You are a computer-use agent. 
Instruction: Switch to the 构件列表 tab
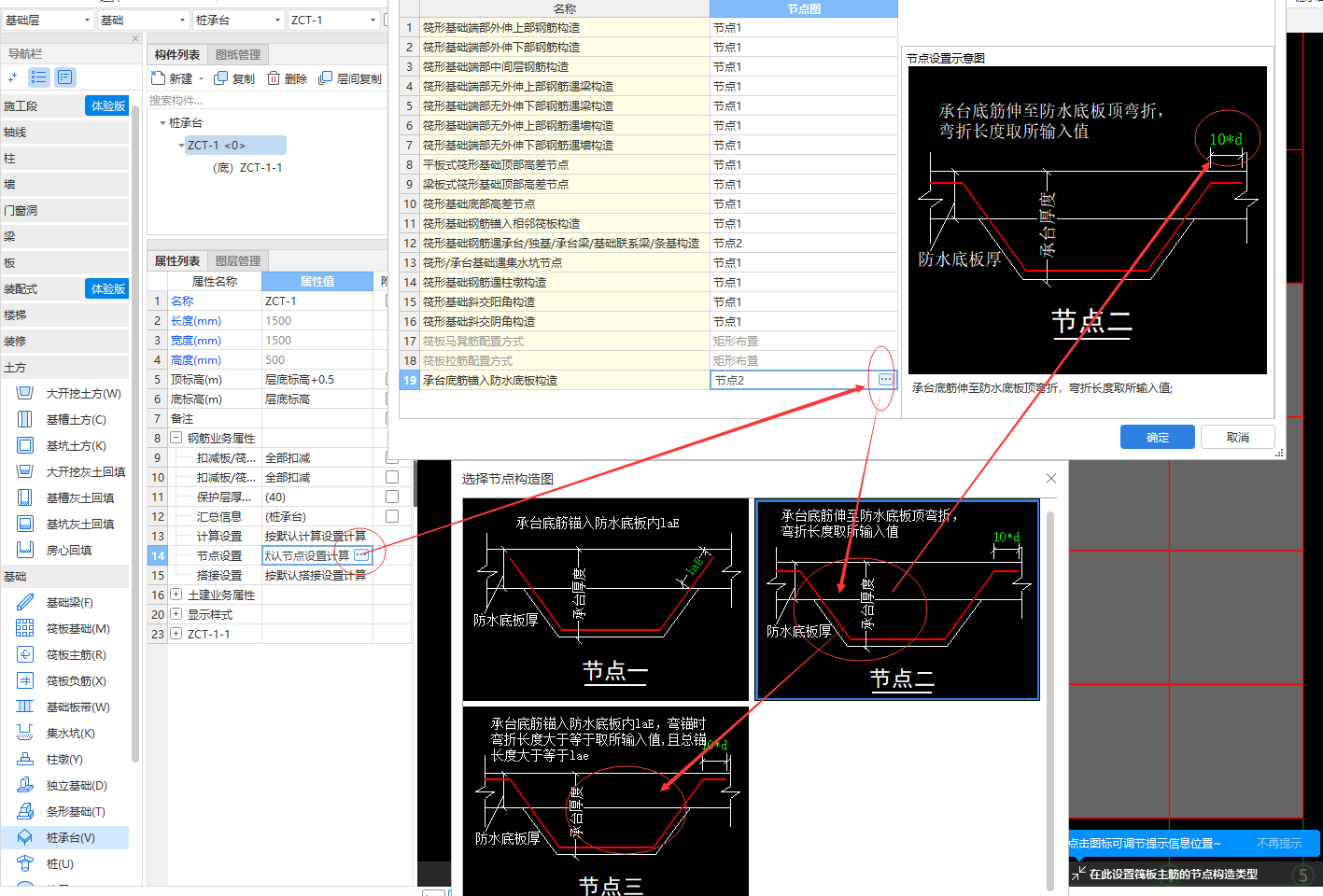177,55
